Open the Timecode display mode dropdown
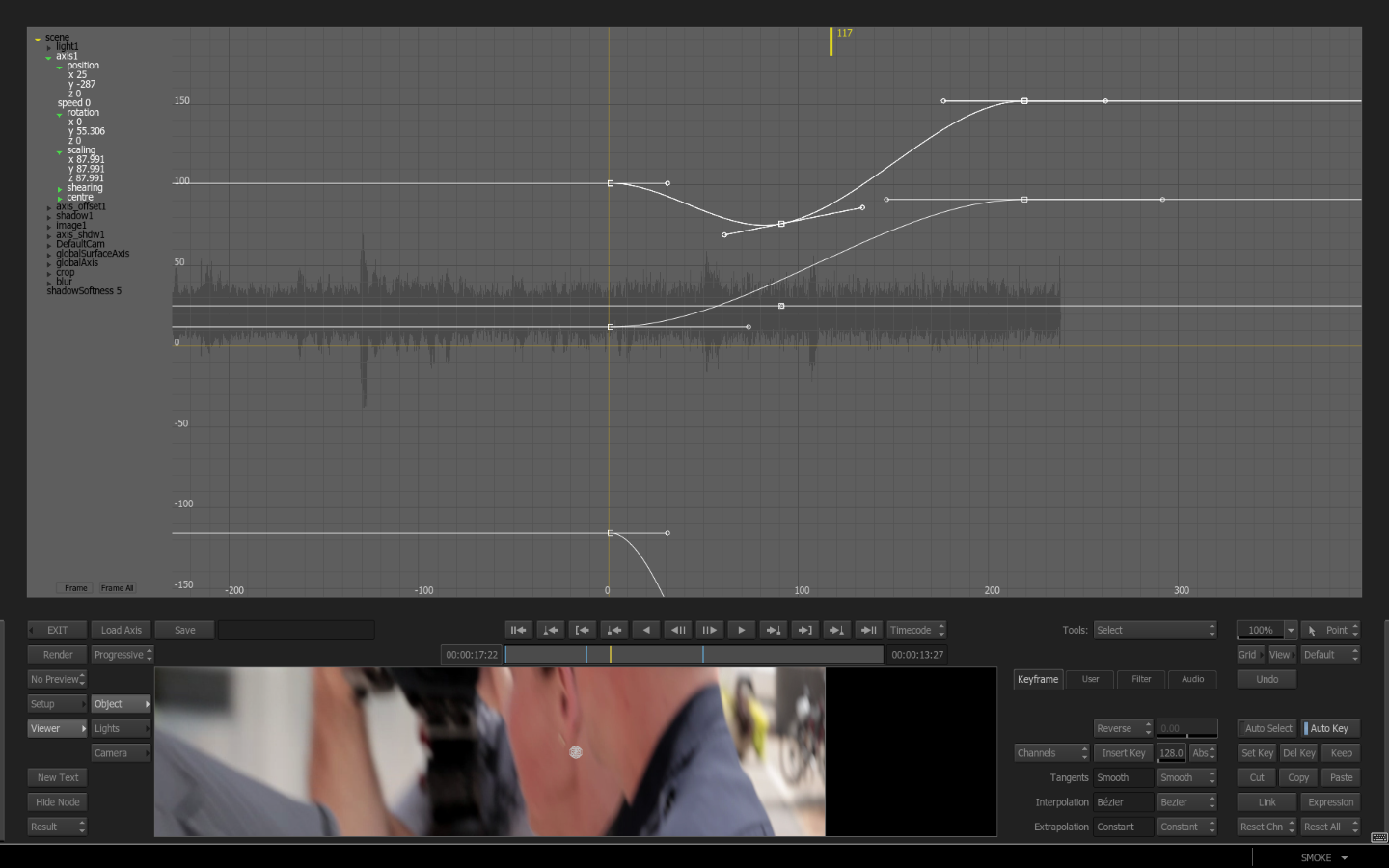This screenshot has width=1389, height=868. click(x=916, y=630)
